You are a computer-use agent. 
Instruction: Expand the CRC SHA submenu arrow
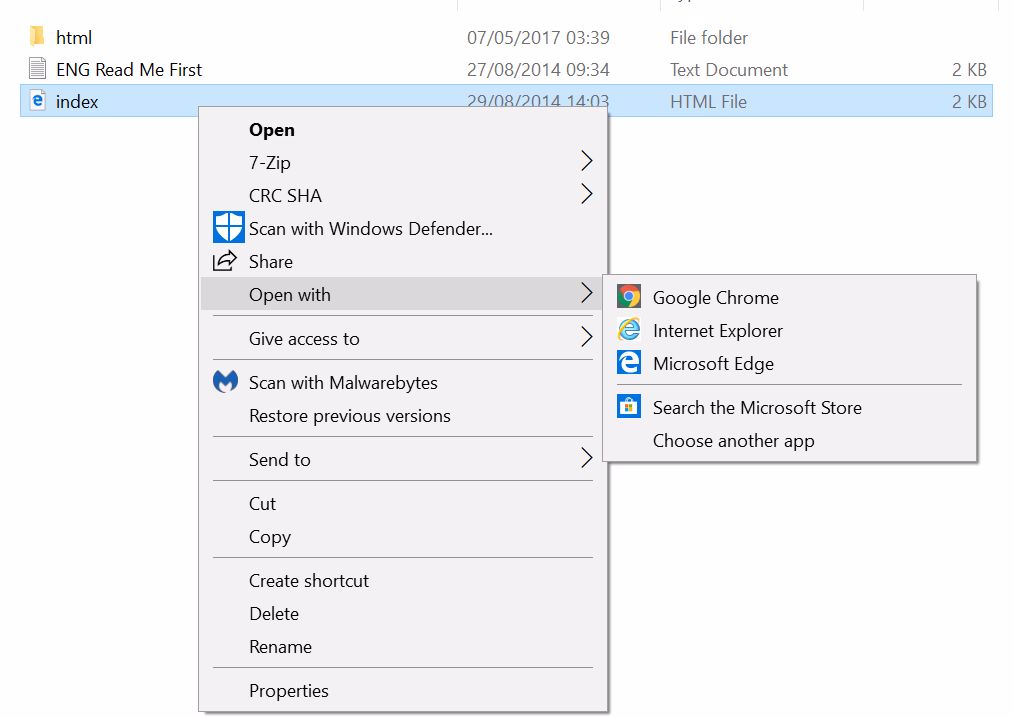pos(586,194)
